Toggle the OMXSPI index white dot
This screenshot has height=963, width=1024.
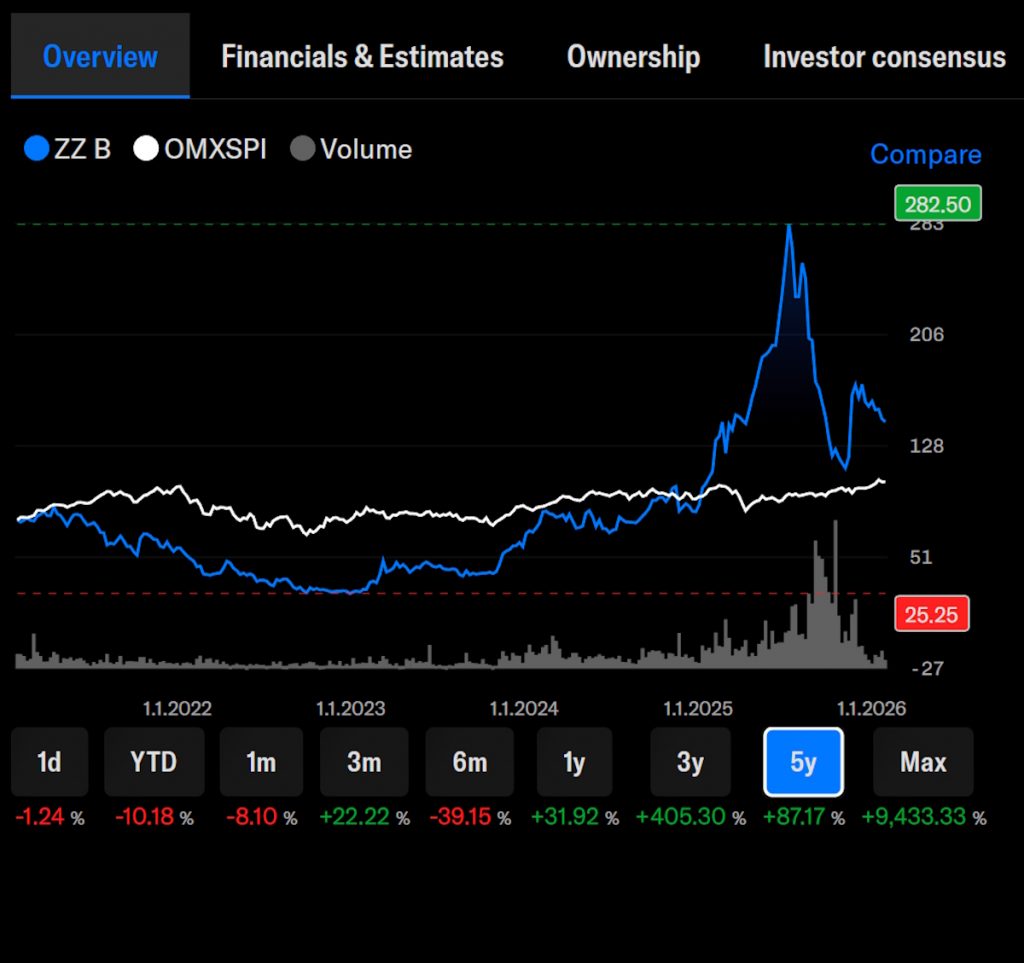tap(147, 150)
